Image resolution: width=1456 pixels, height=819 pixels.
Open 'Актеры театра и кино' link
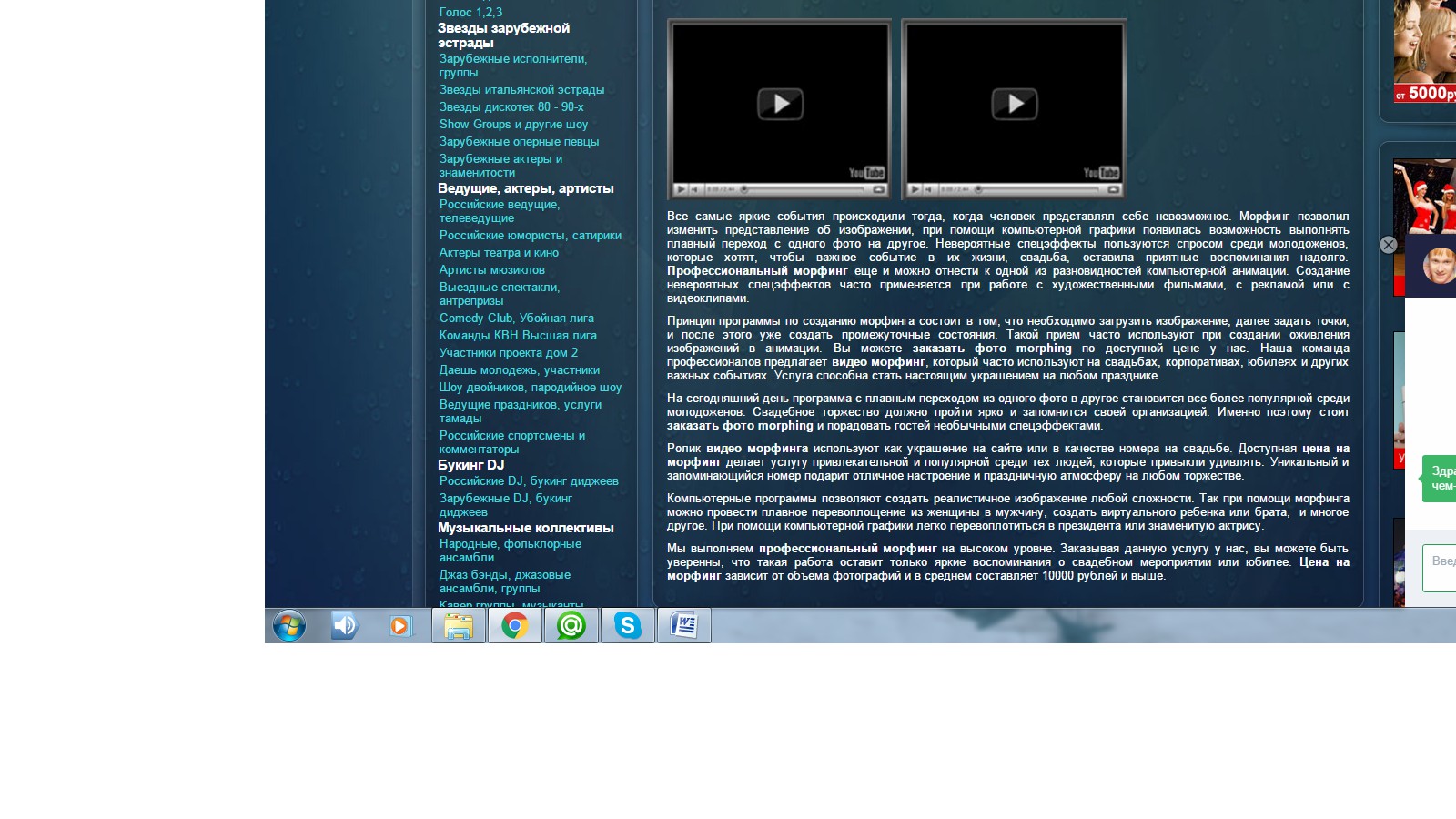[499, 252]
